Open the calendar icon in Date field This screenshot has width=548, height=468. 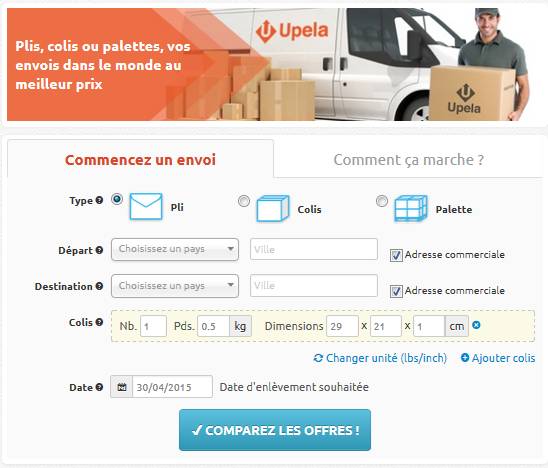pos(122,387)
